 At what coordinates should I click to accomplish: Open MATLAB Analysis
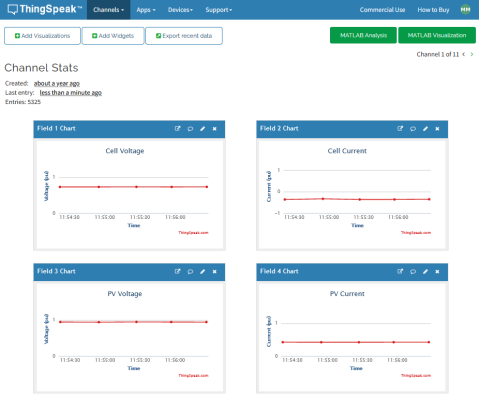(363, 35)
